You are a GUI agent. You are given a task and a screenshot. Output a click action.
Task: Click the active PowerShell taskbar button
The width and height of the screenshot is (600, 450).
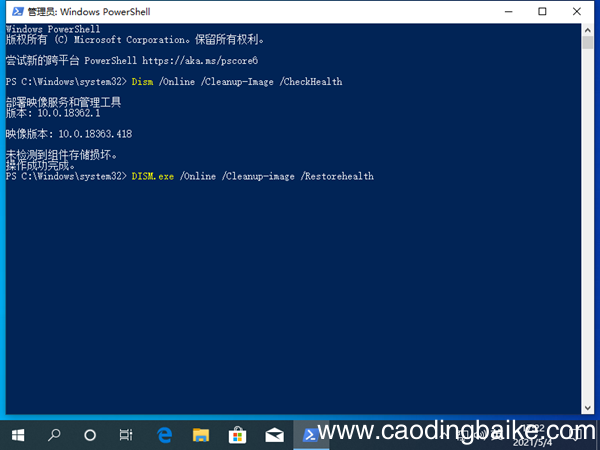311,434
